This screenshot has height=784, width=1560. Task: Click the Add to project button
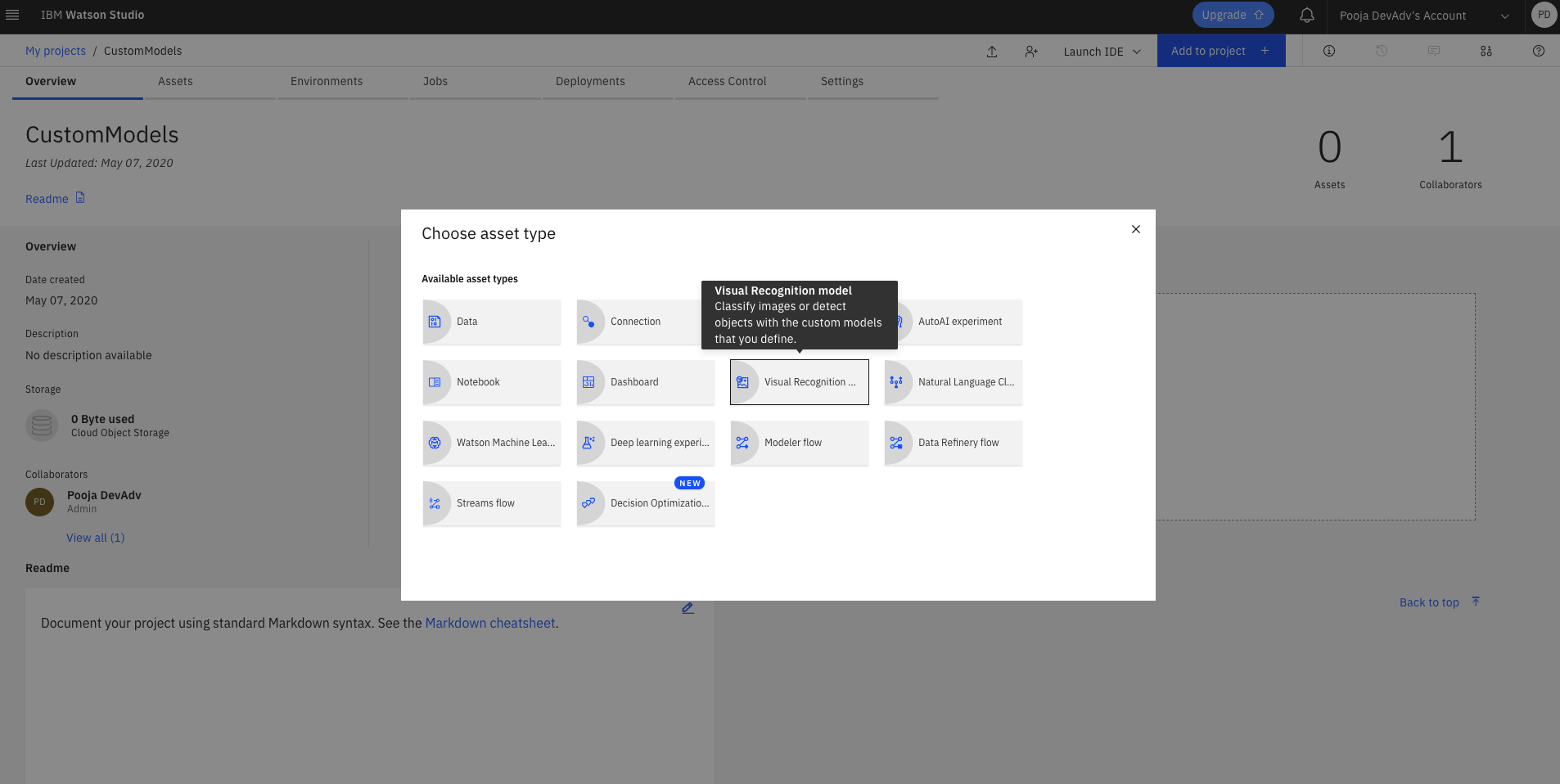coord(1221,51)
